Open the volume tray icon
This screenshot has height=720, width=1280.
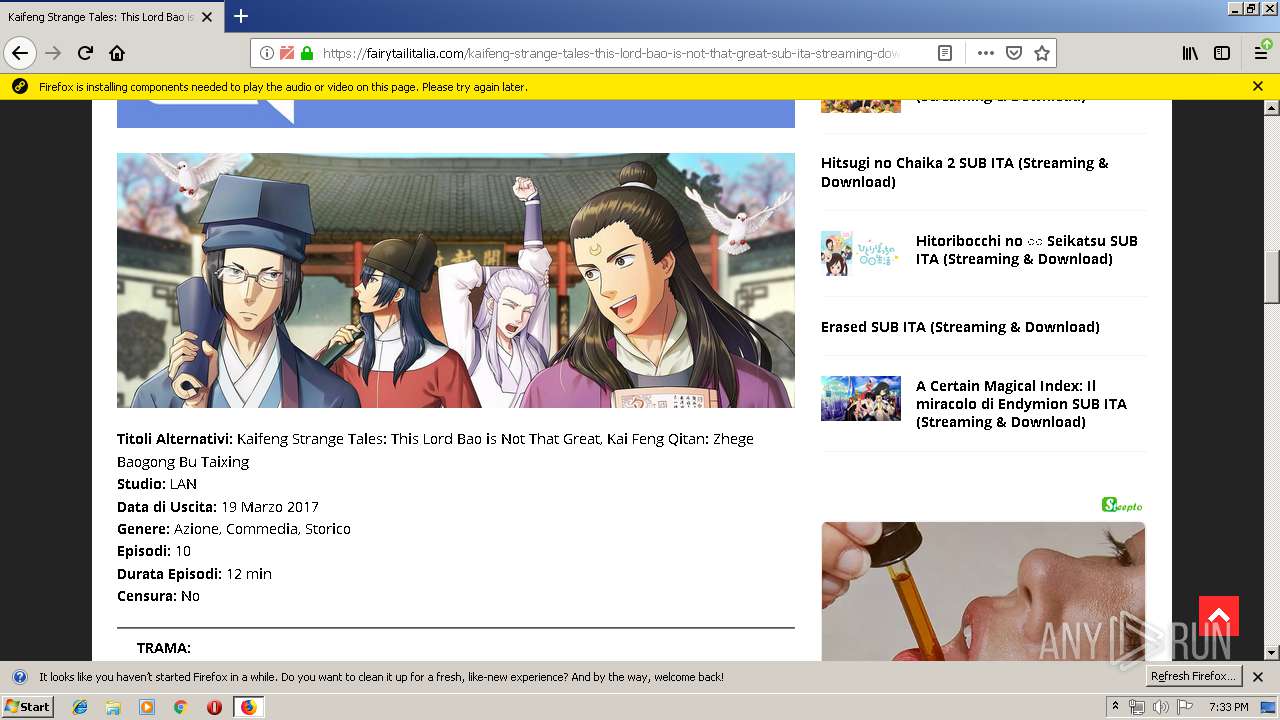click(1161, 707)
